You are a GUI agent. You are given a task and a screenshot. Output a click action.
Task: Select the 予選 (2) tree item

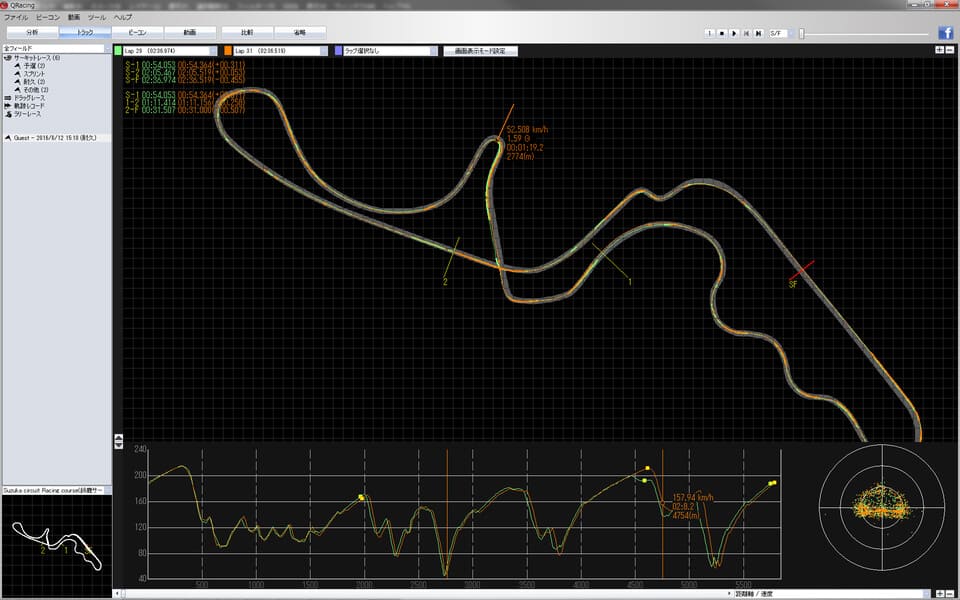34,66
